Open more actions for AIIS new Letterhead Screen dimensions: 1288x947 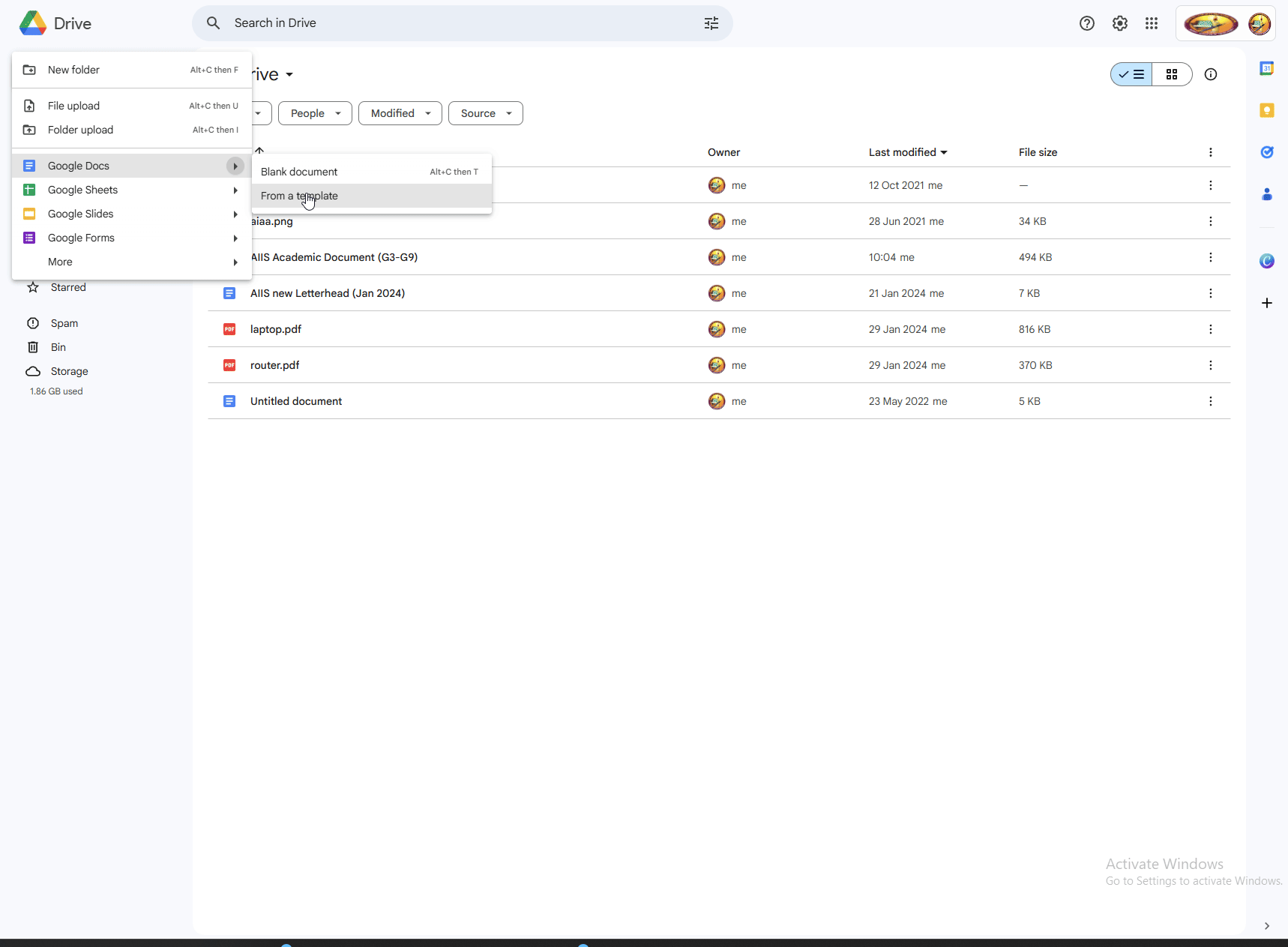pos(1210,293)
